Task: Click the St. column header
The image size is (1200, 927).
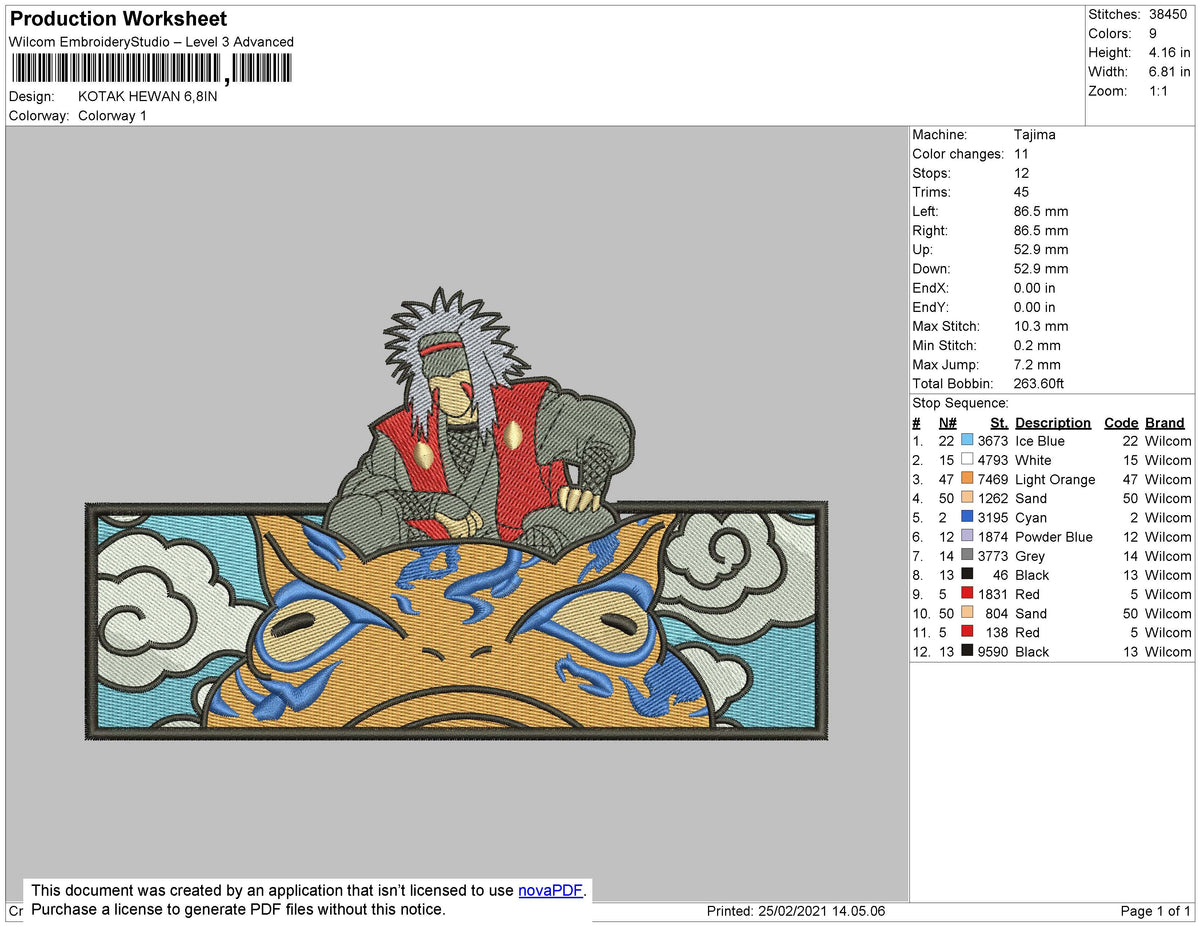Action: click(x=998, y=422)
